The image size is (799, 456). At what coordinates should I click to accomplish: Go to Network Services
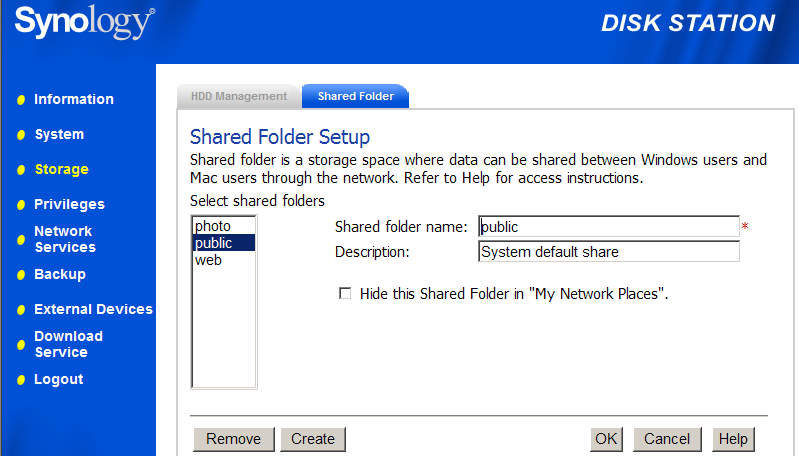[x=64, y=239]
